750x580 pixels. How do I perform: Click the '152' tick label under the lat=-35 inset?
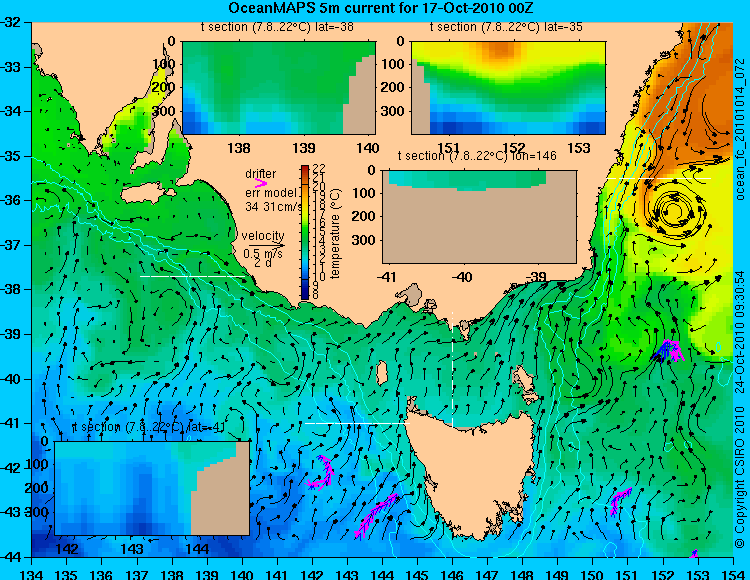pyautogui.click(x=514, y=148)
